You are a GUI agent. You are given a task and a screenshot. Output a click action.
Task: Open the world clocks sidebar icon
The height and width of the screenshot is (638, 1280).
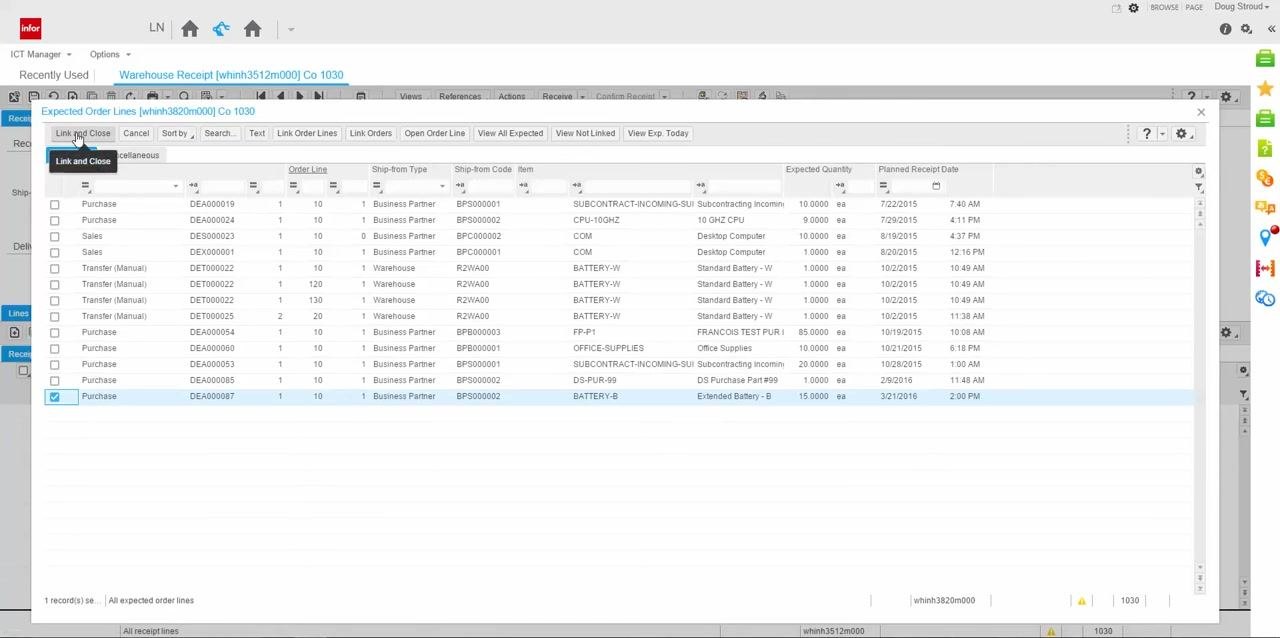pyautogui.click(x=1265, y=298)
